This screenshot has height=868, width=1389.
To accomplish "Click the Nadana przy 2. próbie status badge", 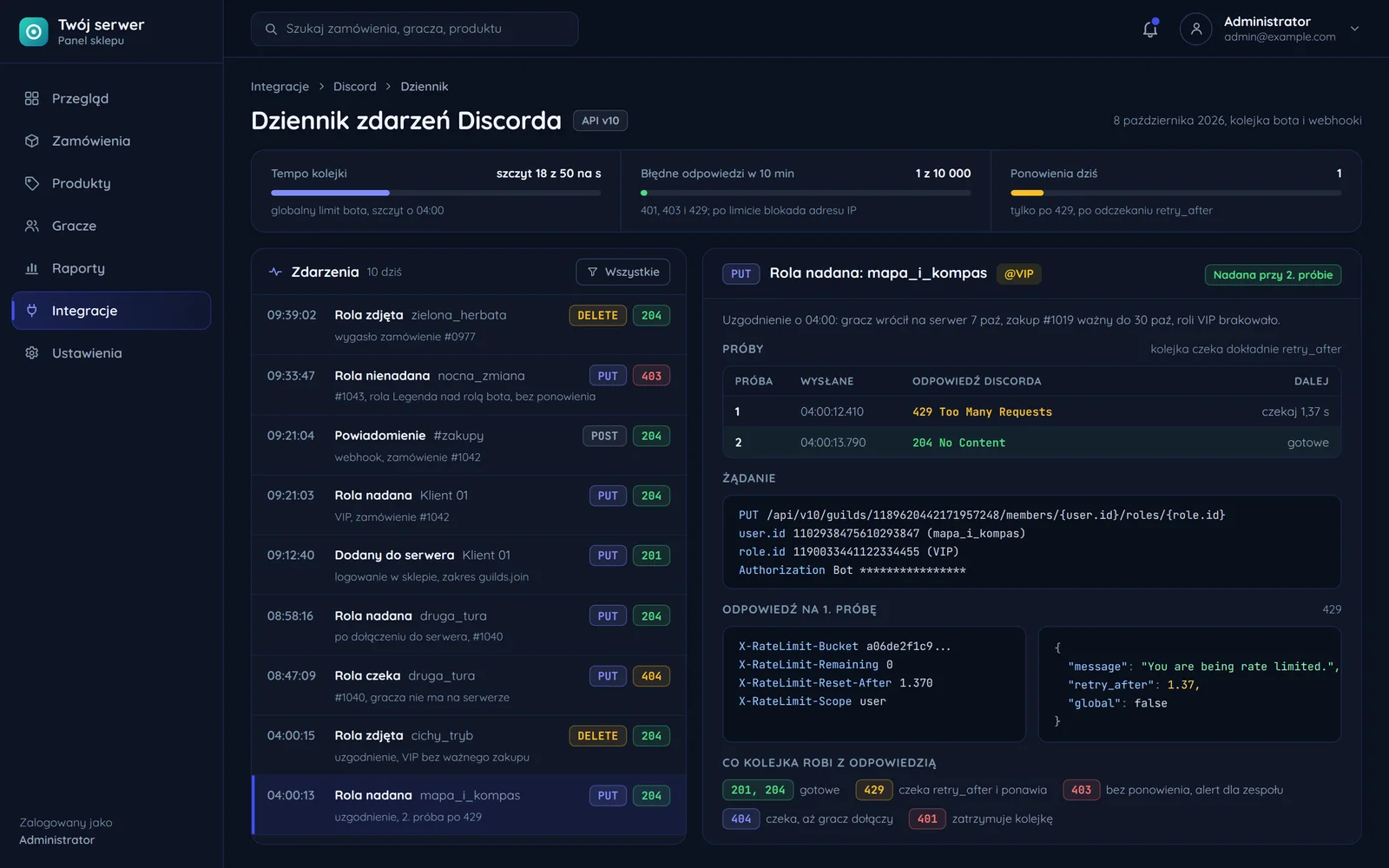I will (1273, 274).
